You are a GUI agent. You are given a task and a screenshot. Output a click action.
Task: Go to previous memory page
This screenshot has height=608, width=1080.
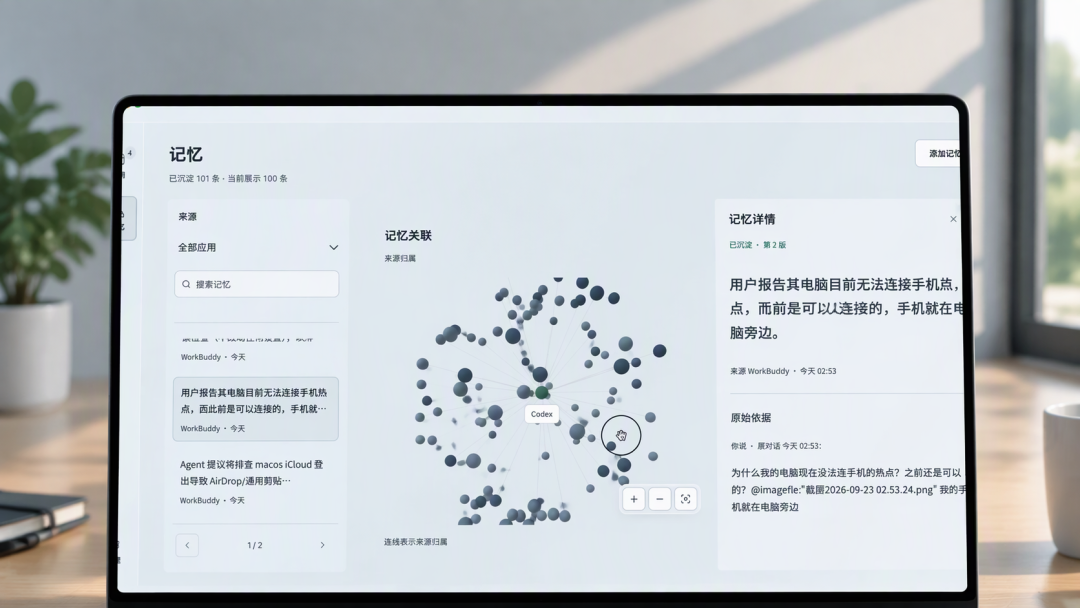(x=187, y=545)
